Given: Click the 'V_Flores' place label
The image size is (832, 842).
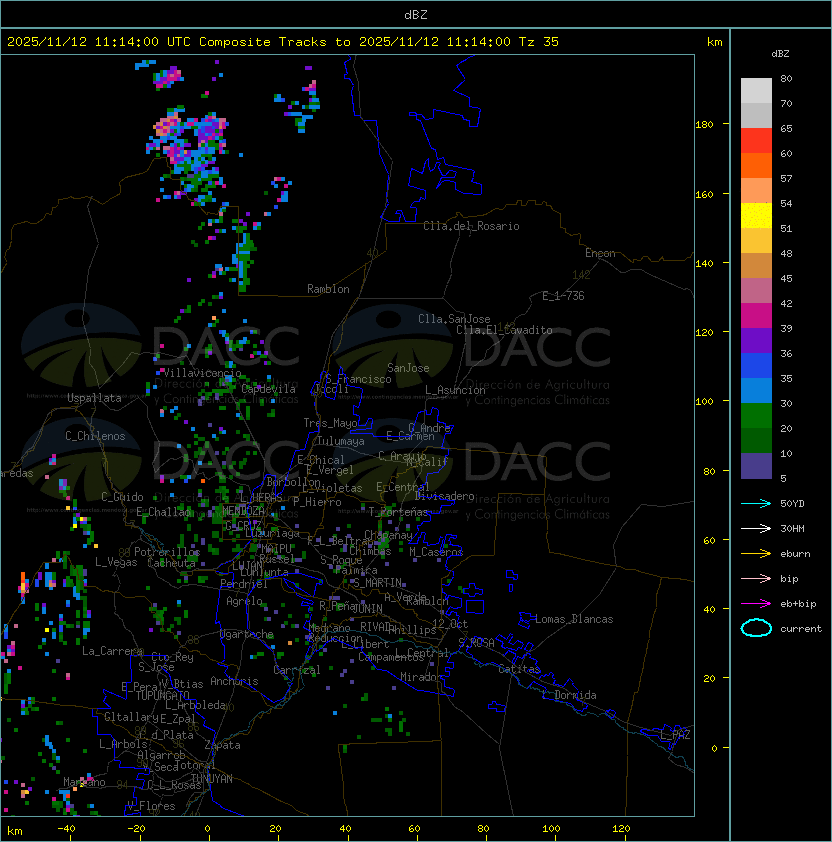Looking at the screenshot, I should point(151,806).
